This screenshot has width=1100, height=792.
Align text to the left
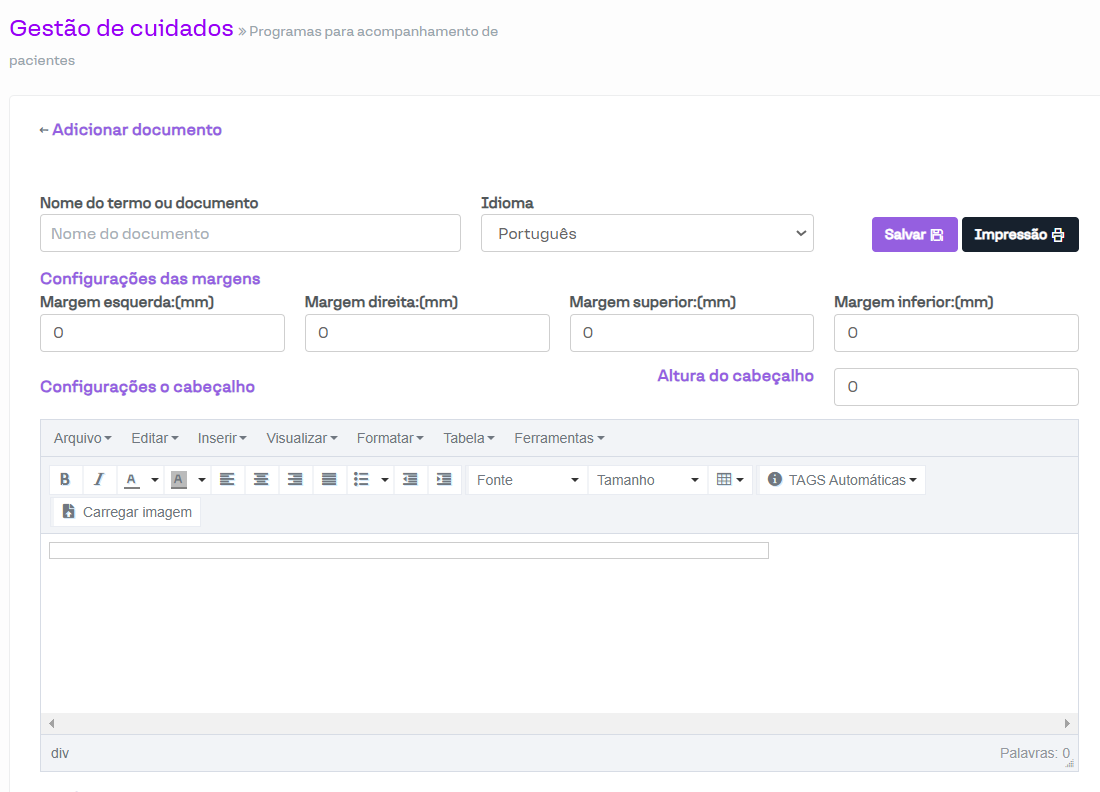coord(227,480)
